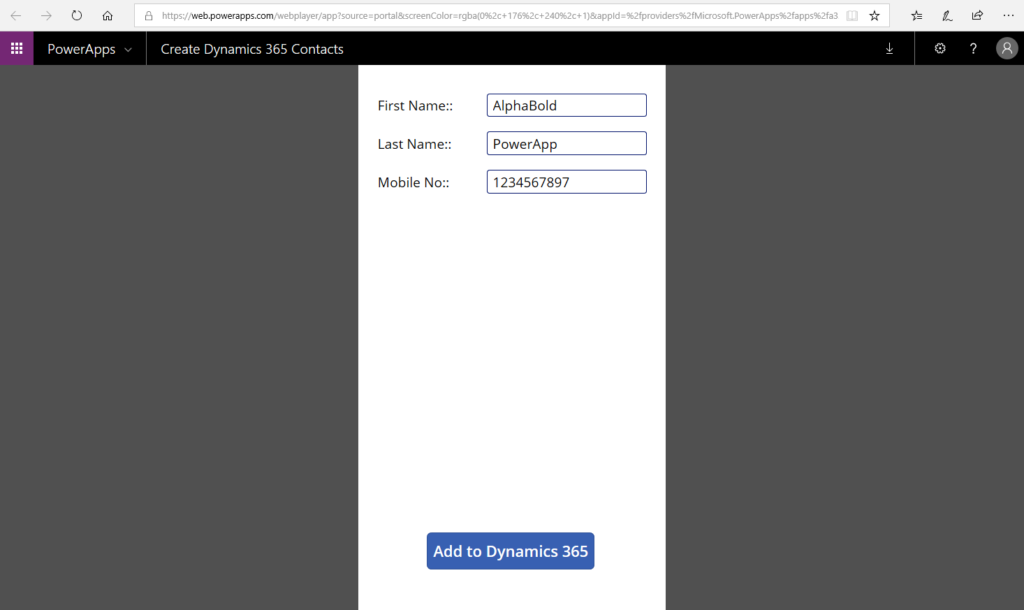The width and height of the screenshot is (1024, 610).
Task: Open the app launcher waffle menu
Action: pyautogui.click(x=16, y=48)
